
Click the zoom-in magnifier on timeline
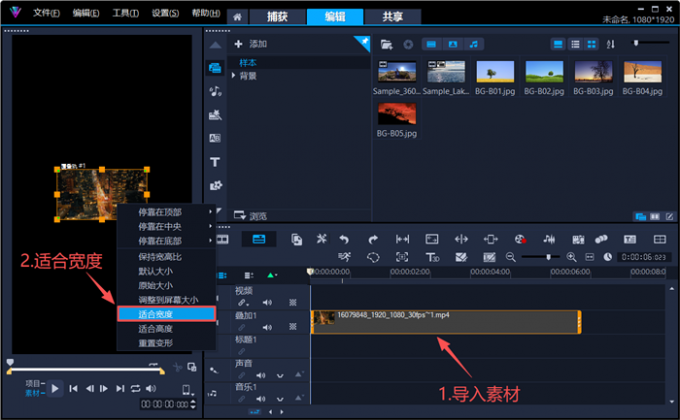572,257
